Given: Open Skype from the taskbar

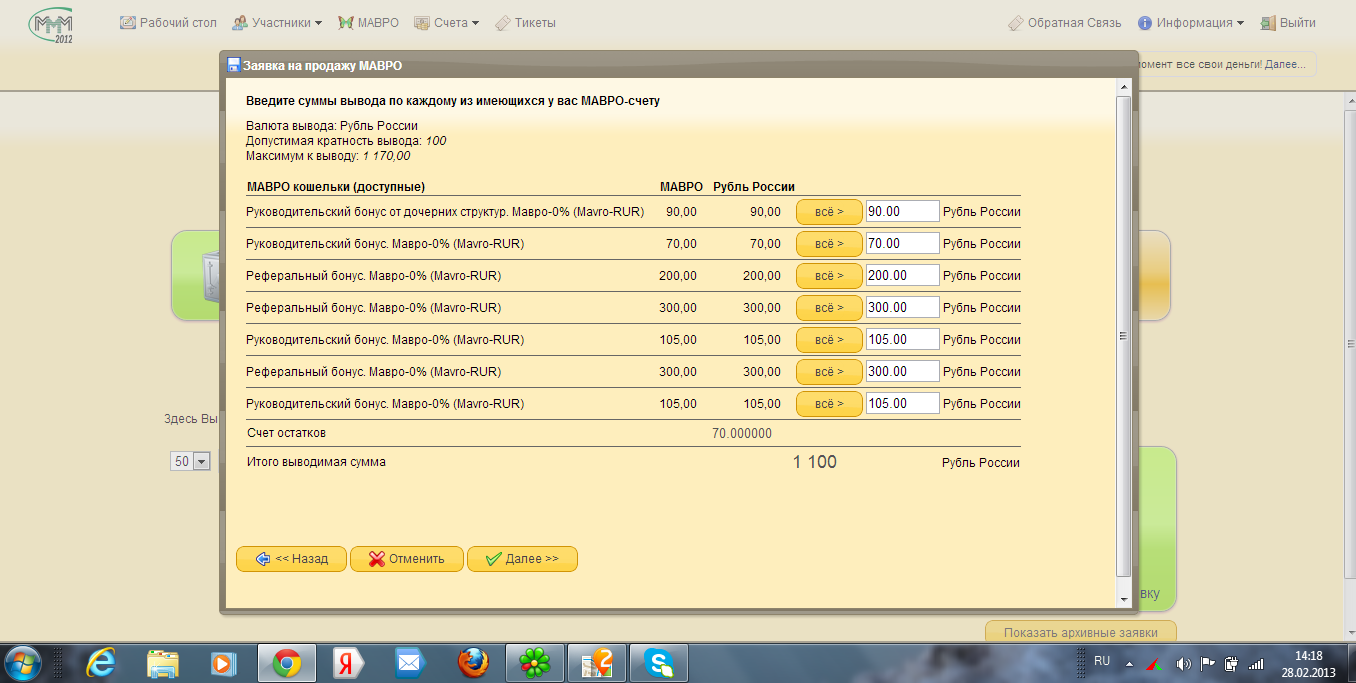Looking at the screenshot, I should point(659,662).
